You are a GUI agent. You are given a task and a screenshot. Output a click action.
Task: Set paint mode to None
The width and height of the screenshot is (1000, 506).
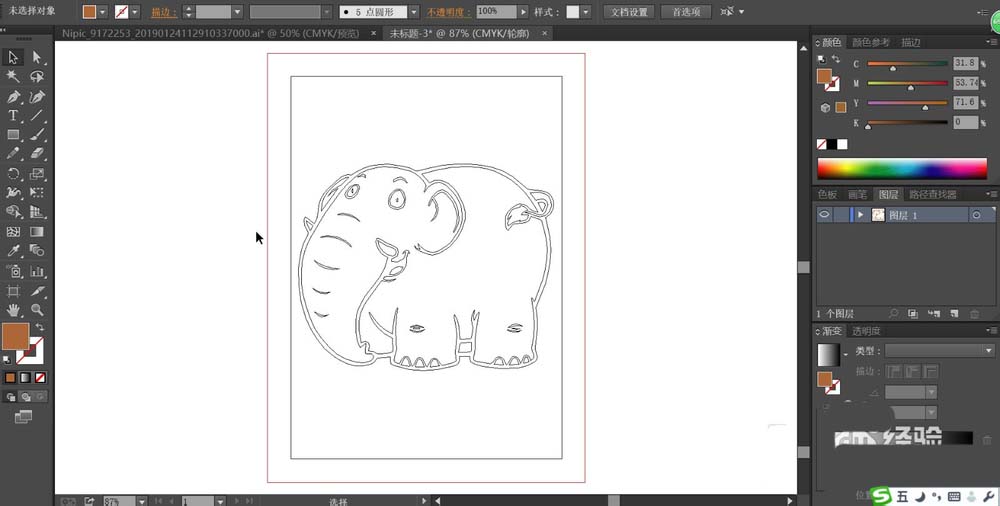(40, 378)
